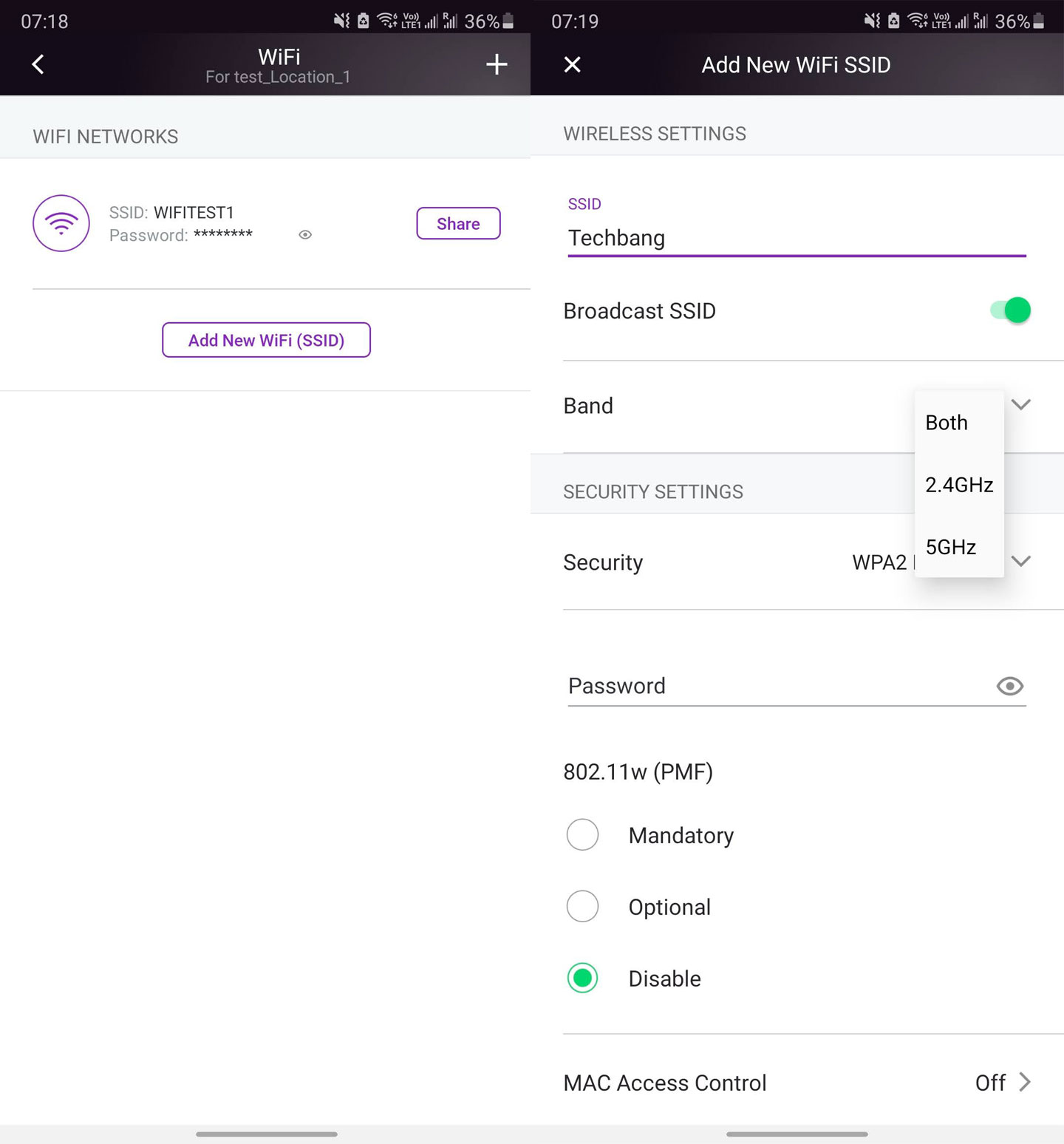Tap the plus icon to add a WiFi network
The image size is (1064, 1144).
pos(496,64)
